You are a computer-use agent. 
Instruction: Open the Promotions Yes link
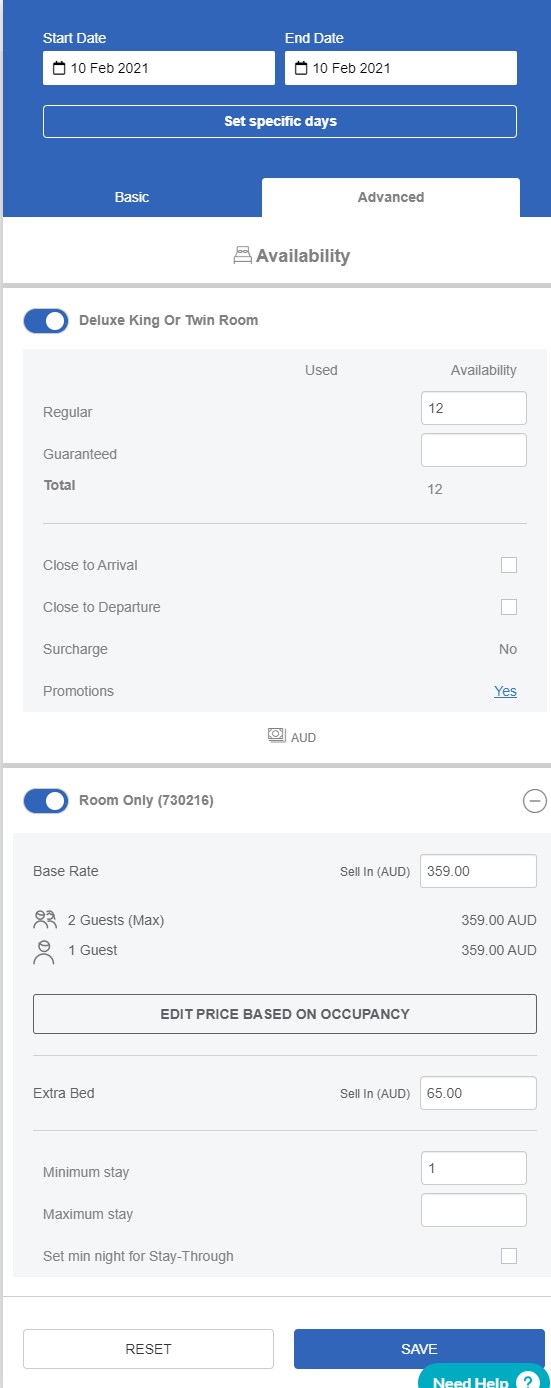tap(505, 691)
